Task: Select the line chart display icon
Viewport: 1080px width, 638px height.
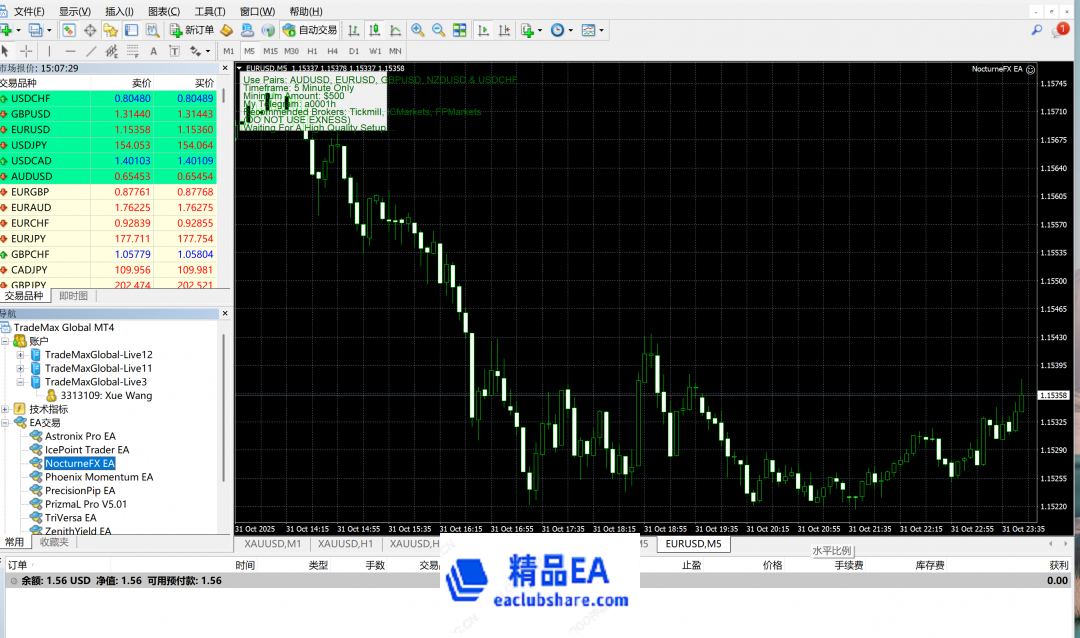Action: 395,30
